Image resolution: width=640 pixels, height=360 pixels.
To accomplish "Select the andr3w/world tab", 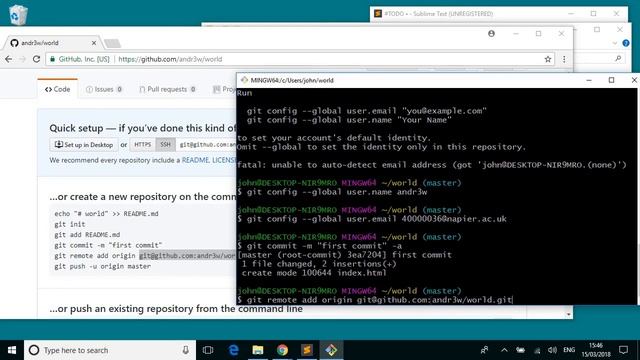I will click(x=53, y=43).
